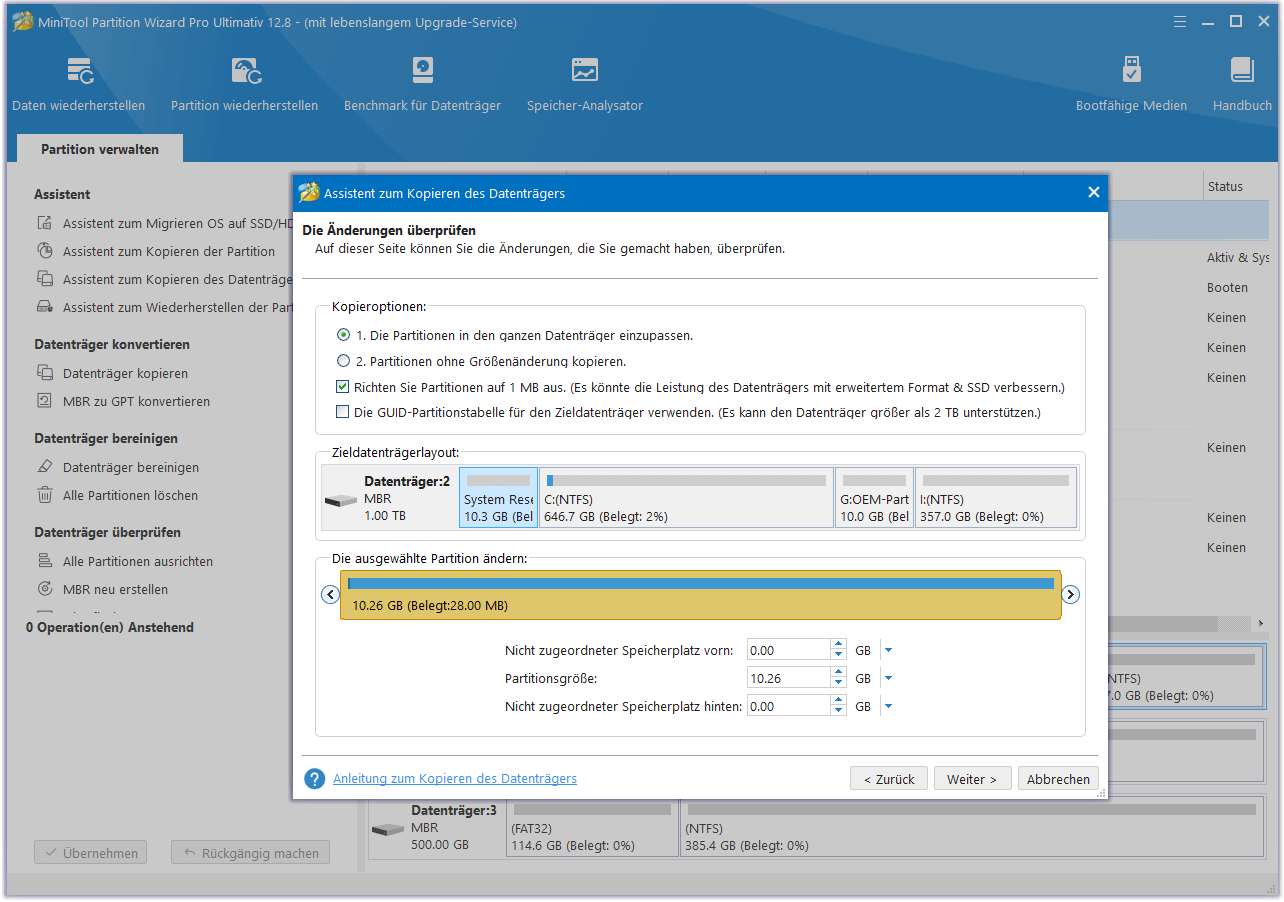
Task: Increase Speicherplatz vorn value with up arrow
Action: click(x=839, y=645)
